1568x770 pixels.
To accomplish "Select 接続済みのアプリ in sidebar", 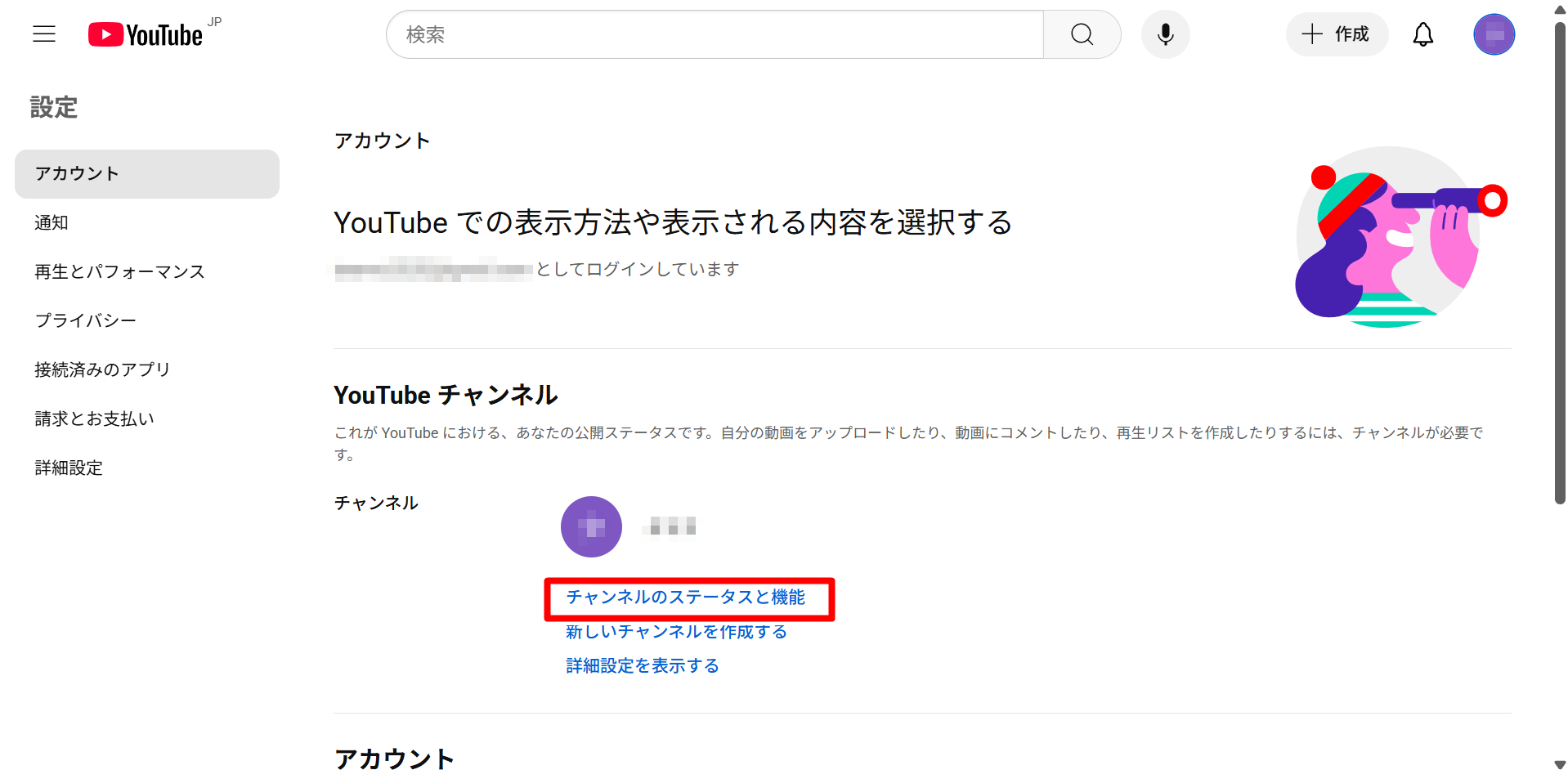I will point(102,369).
